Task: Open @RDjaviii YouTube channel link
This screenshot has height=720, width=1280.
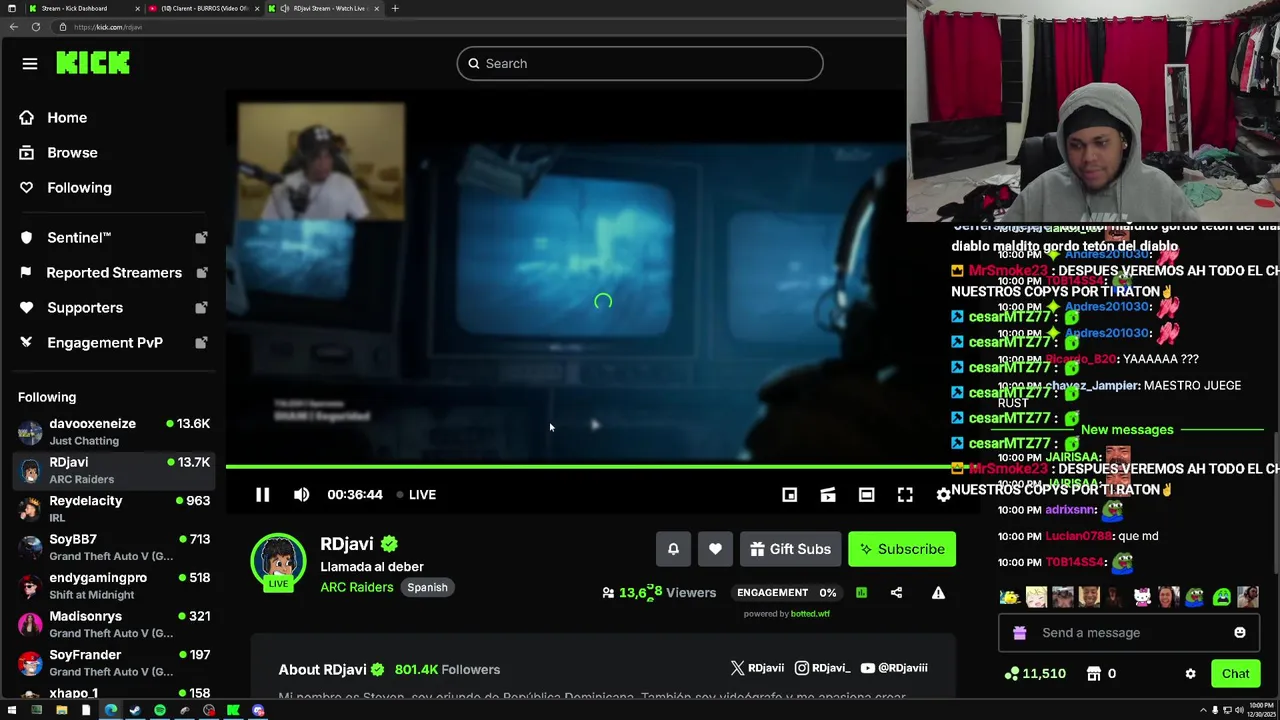Action: click(894, 668)
